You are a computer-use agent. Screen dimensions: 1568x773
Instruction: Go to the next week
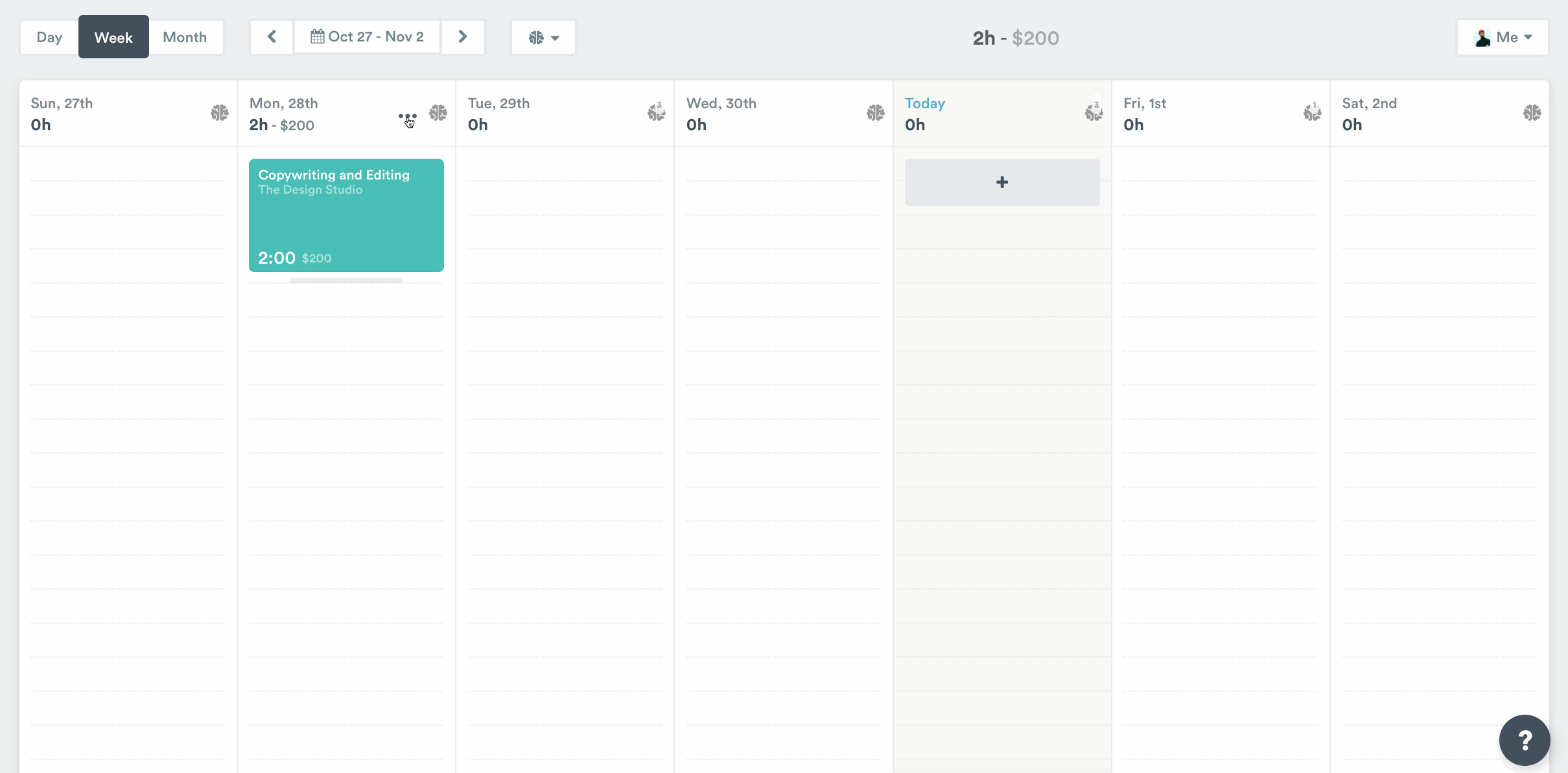(x=462, y=36)
